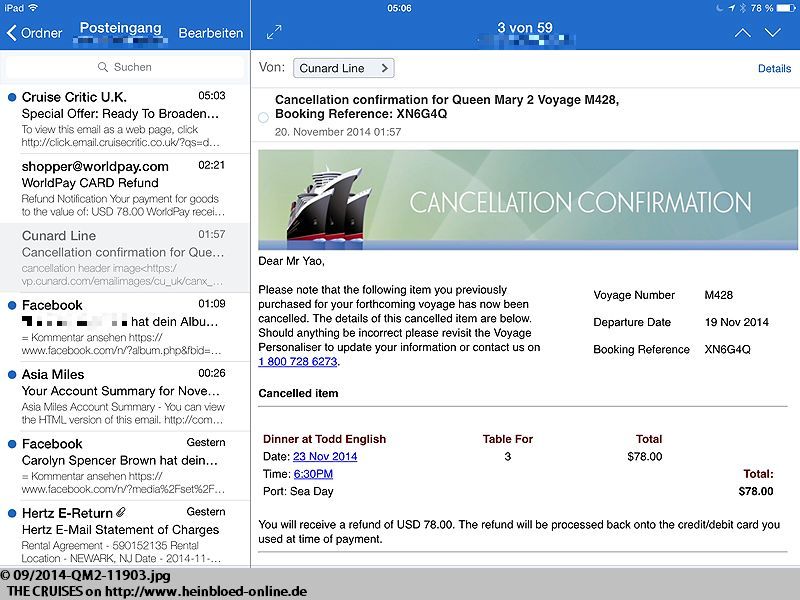Tap unread dot on Facebook Gestern email
800x600 pixels.
(12, 444)
